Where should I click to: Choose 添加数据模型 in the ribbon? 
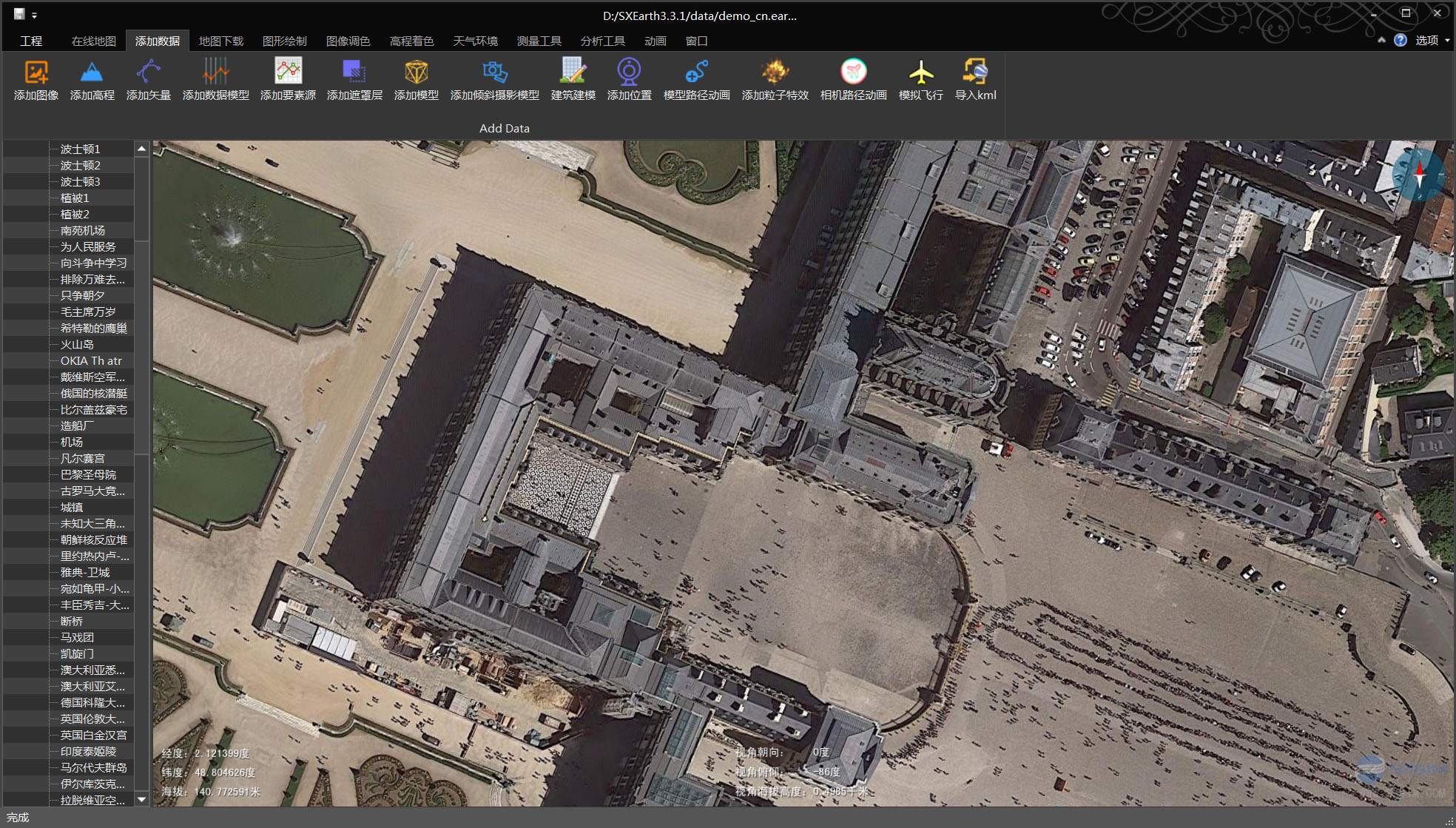tap(215, 80)
